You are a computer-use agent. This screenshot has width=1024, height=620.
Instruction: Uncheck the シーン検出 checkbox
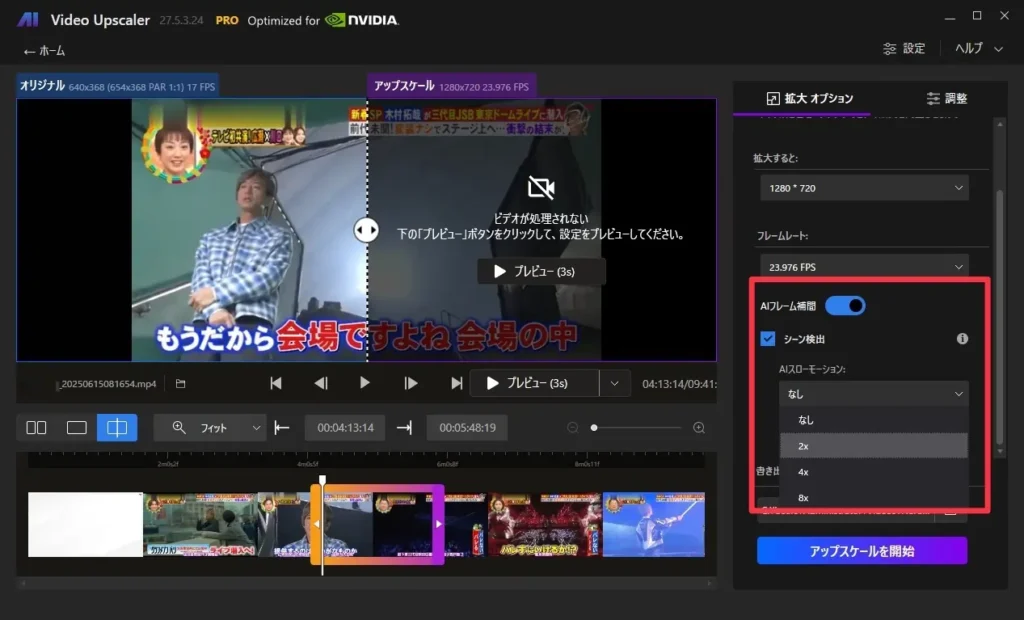(768, 339)
